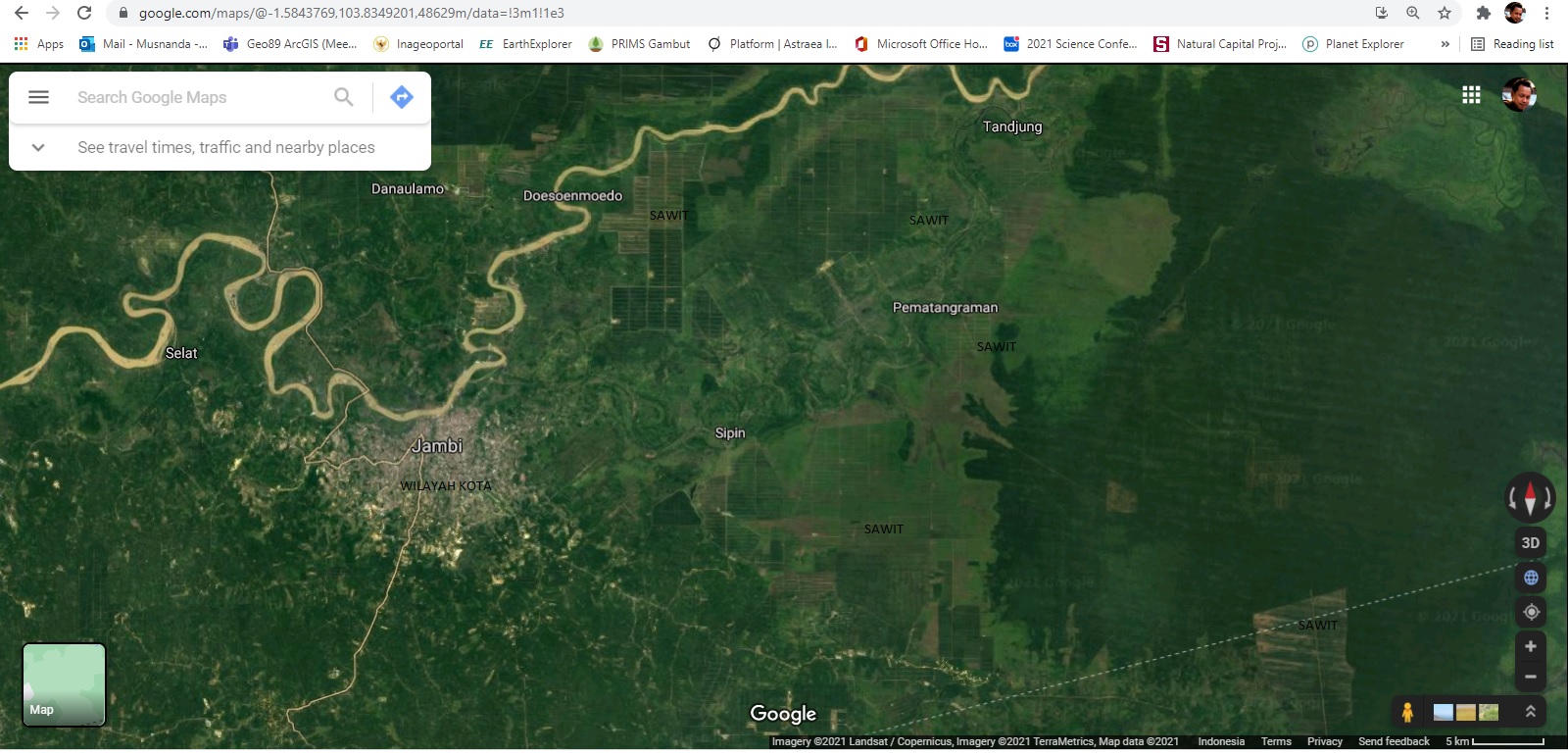Open the Google apps grid

click(1471, 94)
